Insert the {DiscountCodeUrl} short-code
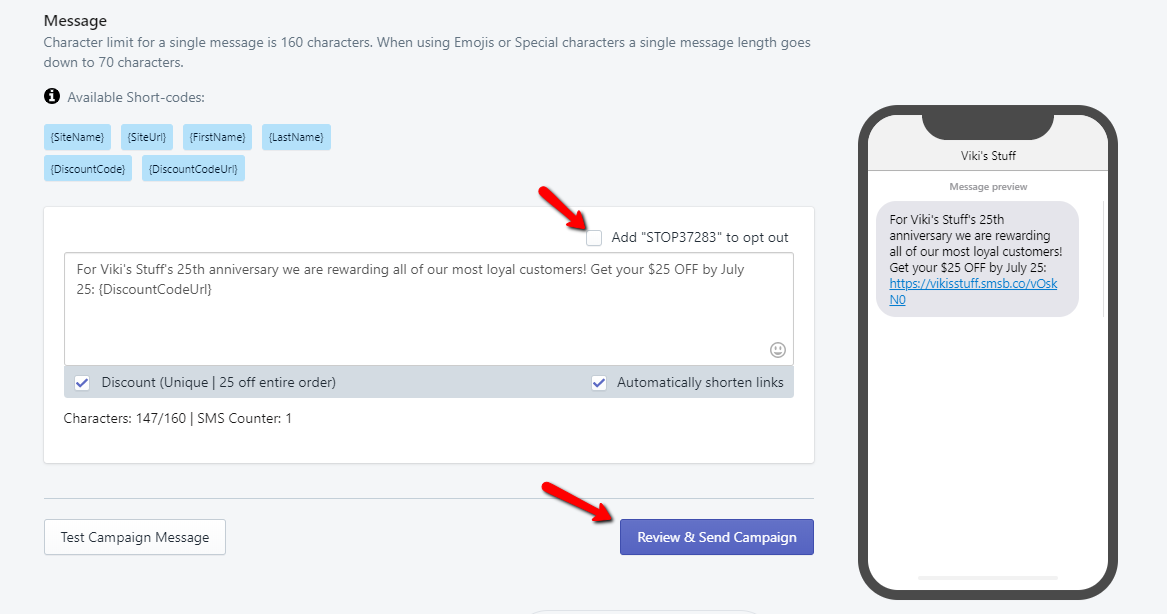 tap(193, 168)
